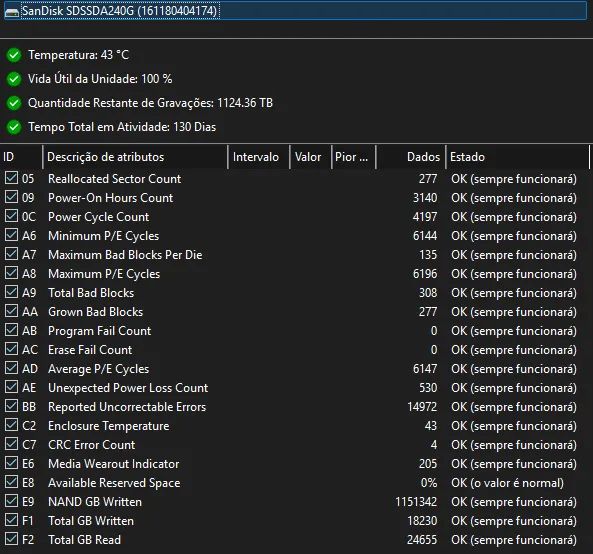Sort by the Dados column header
Viewport: 593px width, 554px height.
coord(411,157)
